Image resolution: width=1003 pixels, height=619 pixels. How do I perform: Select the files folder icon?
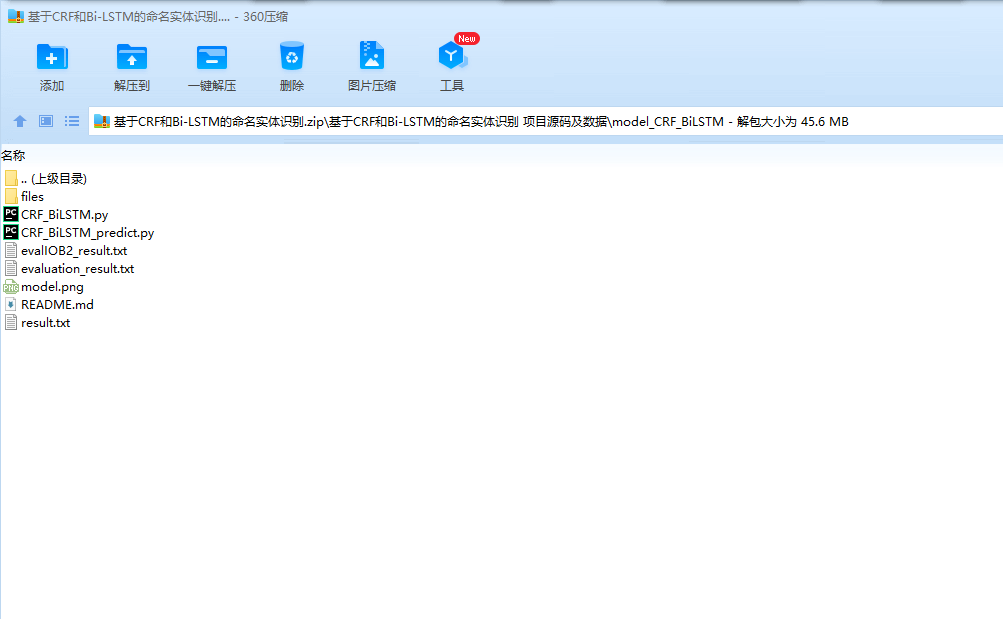point(11,196)
